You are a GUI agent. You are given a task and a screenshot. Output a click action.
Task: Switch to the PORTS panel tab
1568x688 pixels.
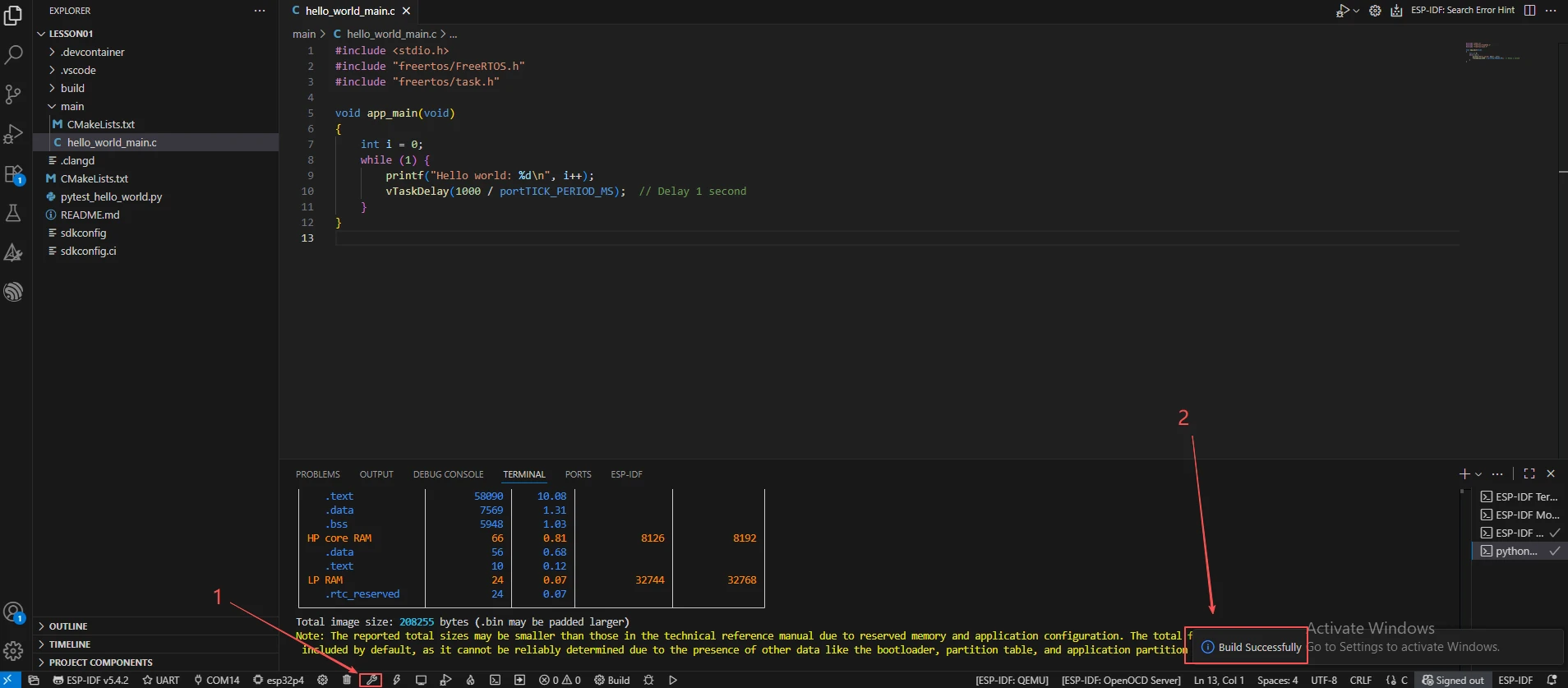[x=578, y=474]
